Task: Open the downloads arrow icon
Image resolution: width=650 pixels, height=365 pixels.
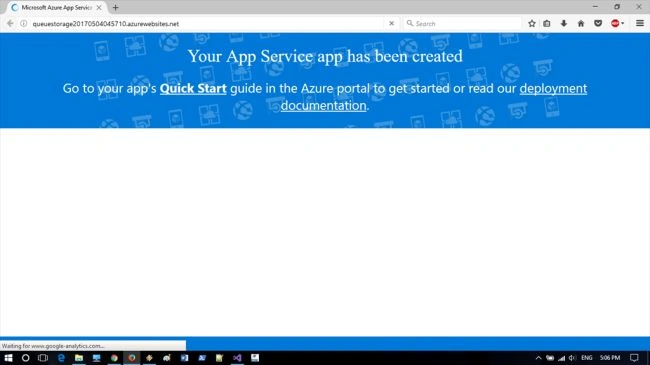Action: [x=564, y=24]
